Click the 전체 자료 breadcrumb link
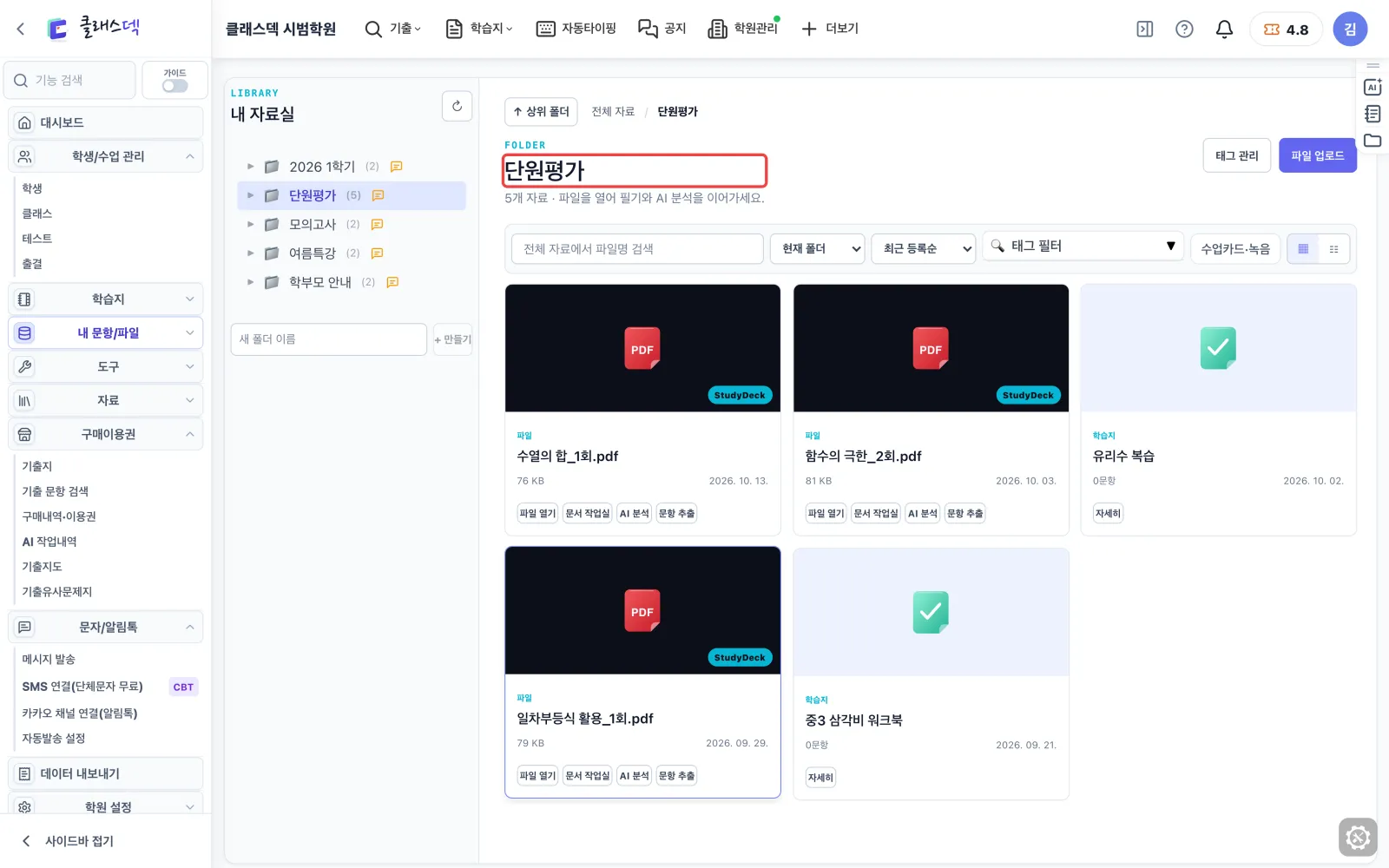1389x868 pixels. coord(613,112)
